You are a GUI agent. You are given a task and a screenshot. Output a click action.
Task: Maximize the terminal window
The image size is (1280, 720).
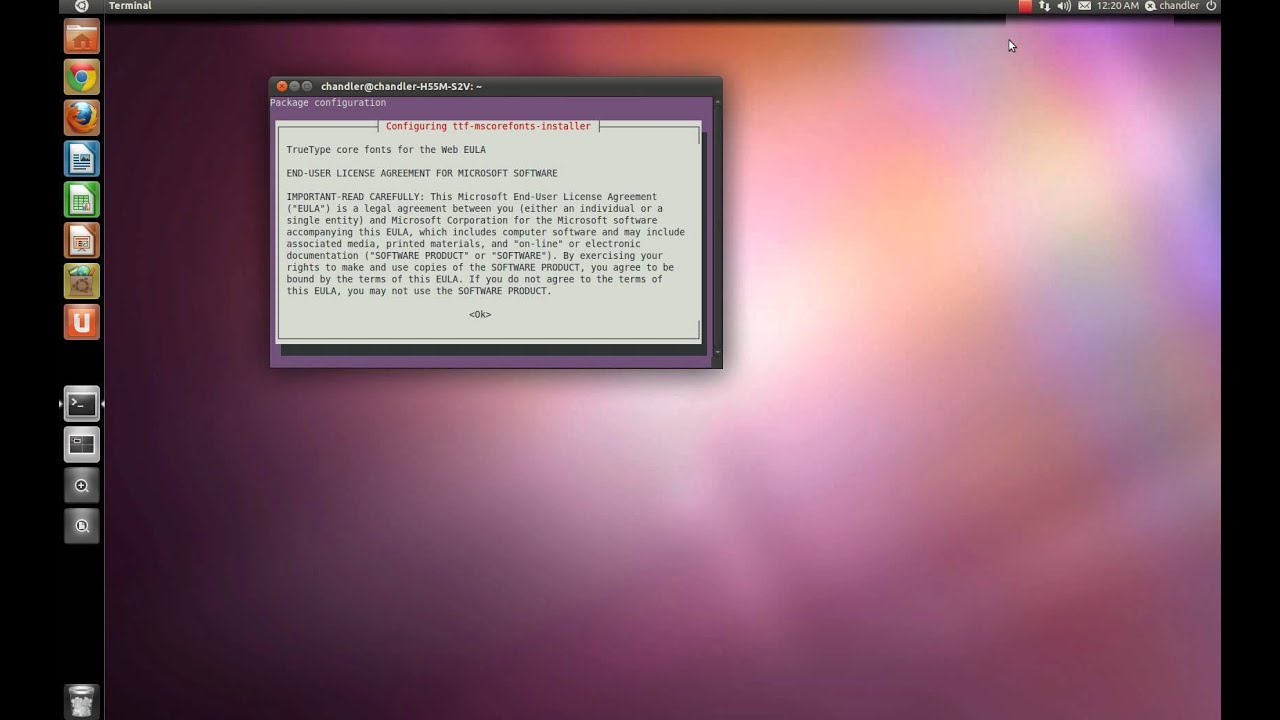307,87
